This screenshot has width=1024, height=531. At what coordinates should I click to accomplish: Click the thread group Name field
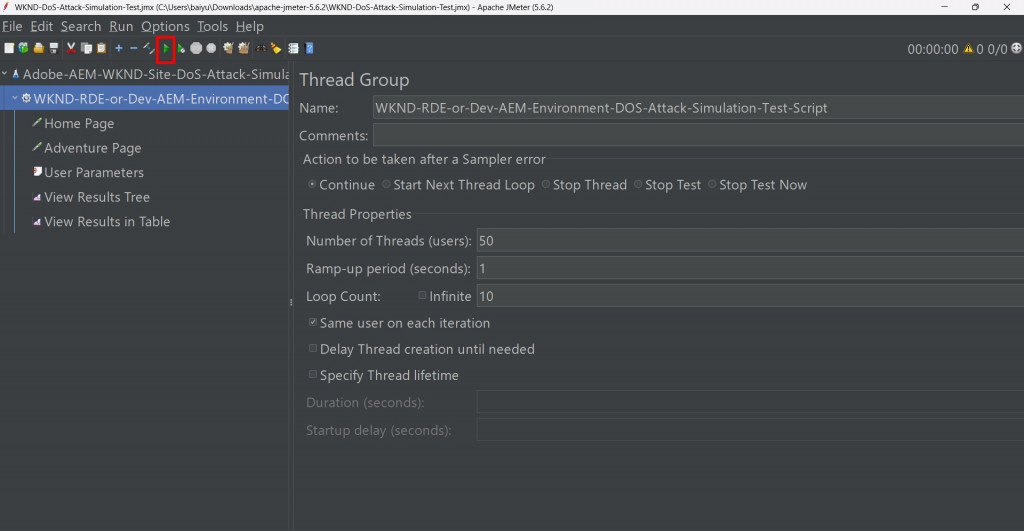[698, 108]
